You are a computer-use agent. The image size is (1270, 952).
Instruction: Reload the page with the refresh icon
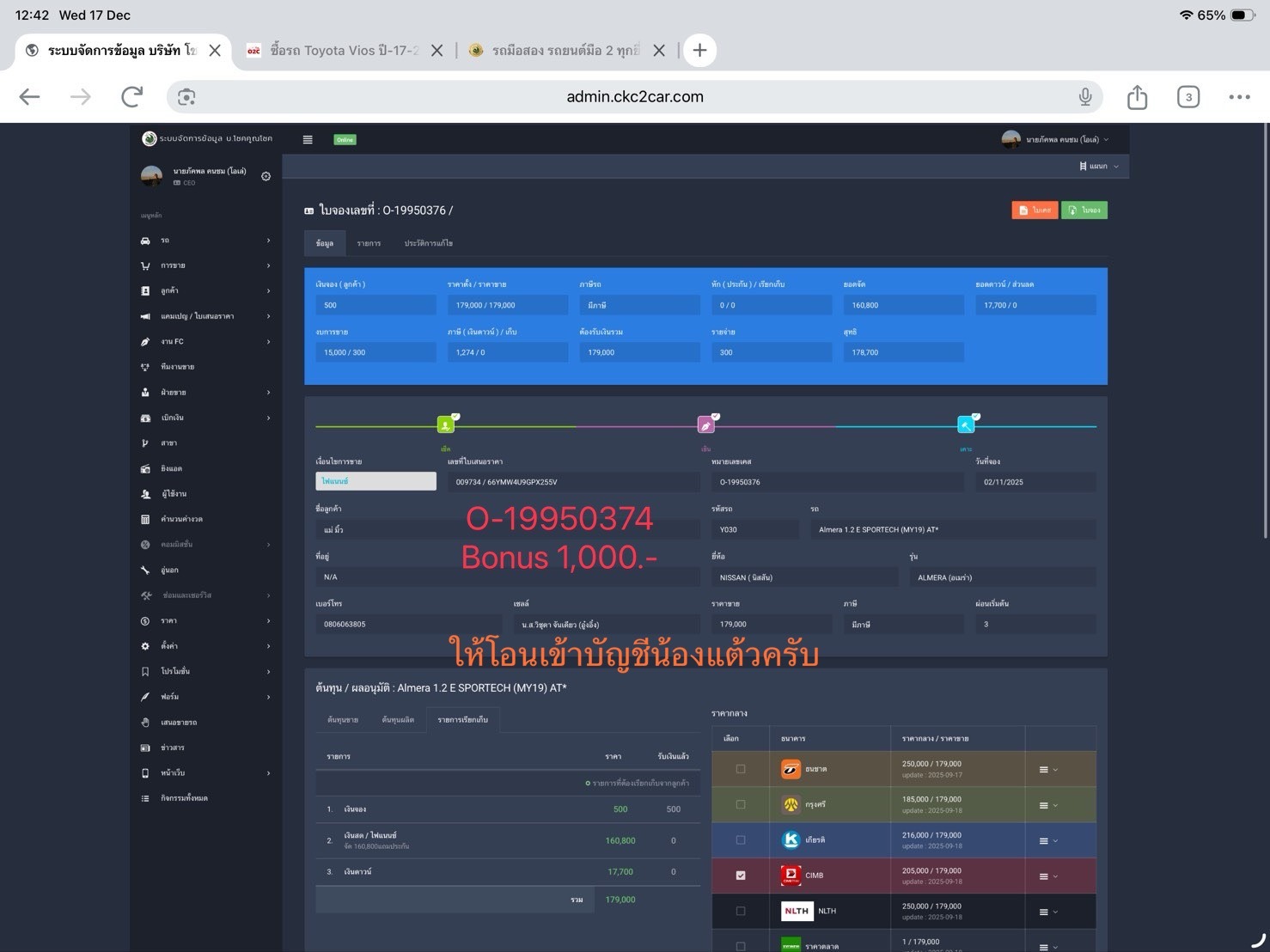click(131, 97)
